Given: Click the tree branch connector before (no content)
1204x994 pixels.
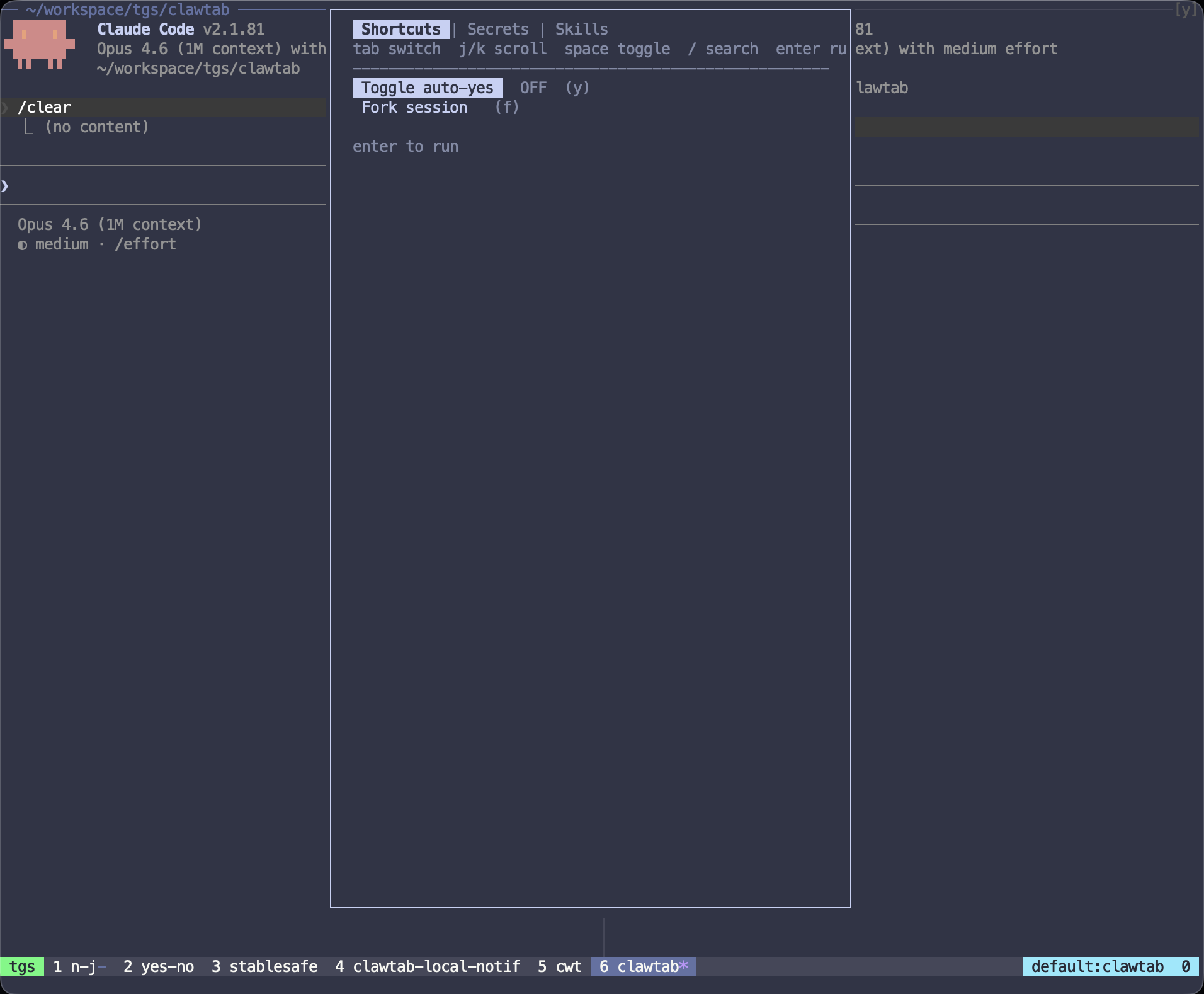Looking at the screenshot, I should [x=28, y=127].
